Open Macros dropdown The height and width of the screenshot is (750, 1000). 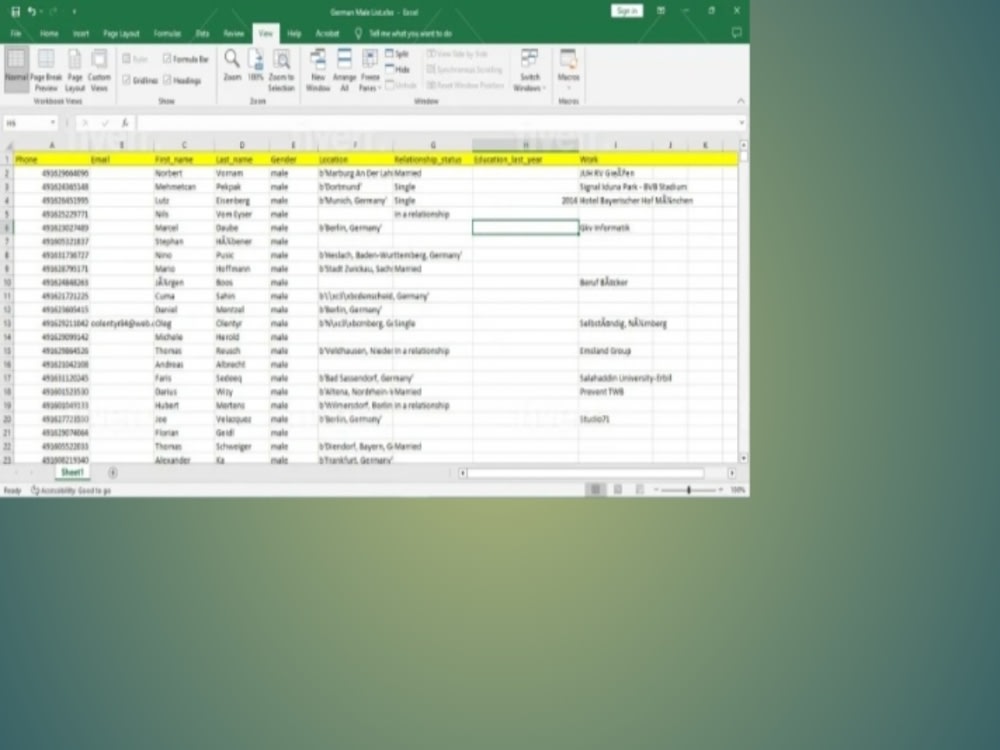tap(568, 69)
